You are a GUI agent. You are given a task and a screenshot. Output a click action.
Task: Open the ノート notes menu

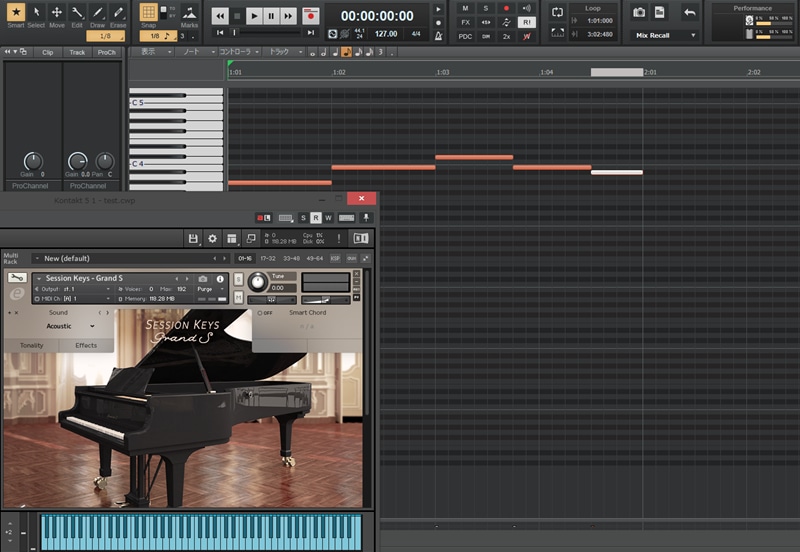click(x=198, y=52)
